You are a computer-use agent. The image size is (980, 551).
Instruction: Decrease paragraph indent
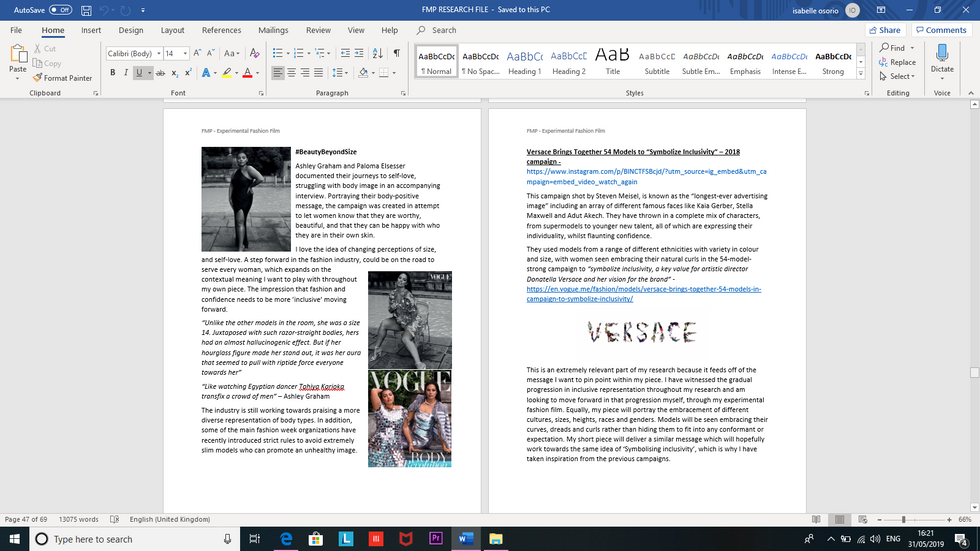coord(345,53)
